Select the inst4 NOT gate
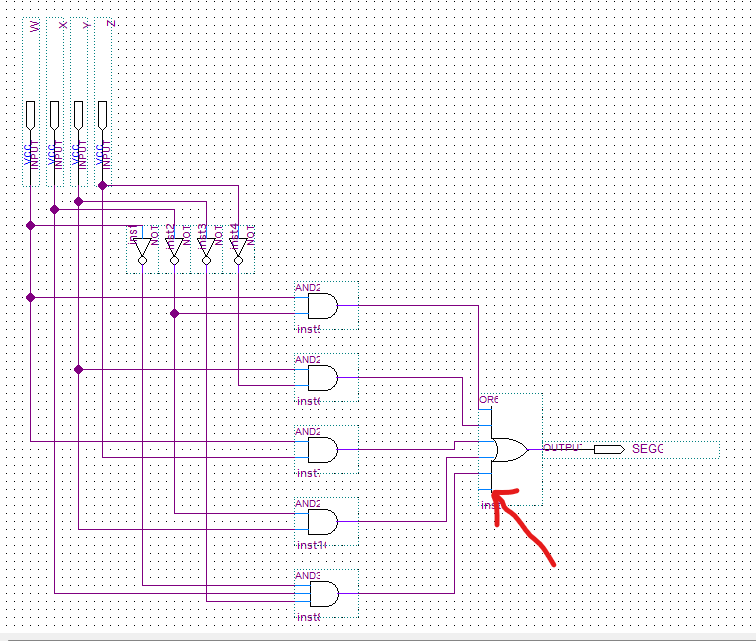 [x=238, y=249]
